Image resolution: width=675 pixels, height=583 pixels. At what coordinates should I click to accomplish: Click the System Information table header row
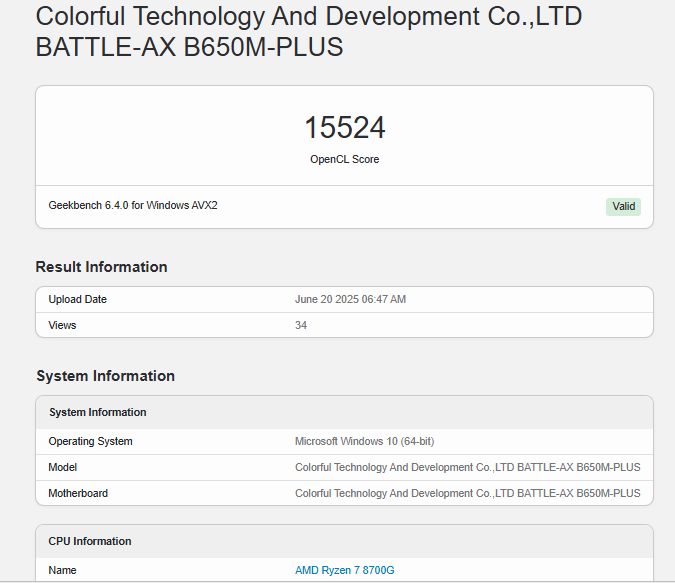coord(97,412)
